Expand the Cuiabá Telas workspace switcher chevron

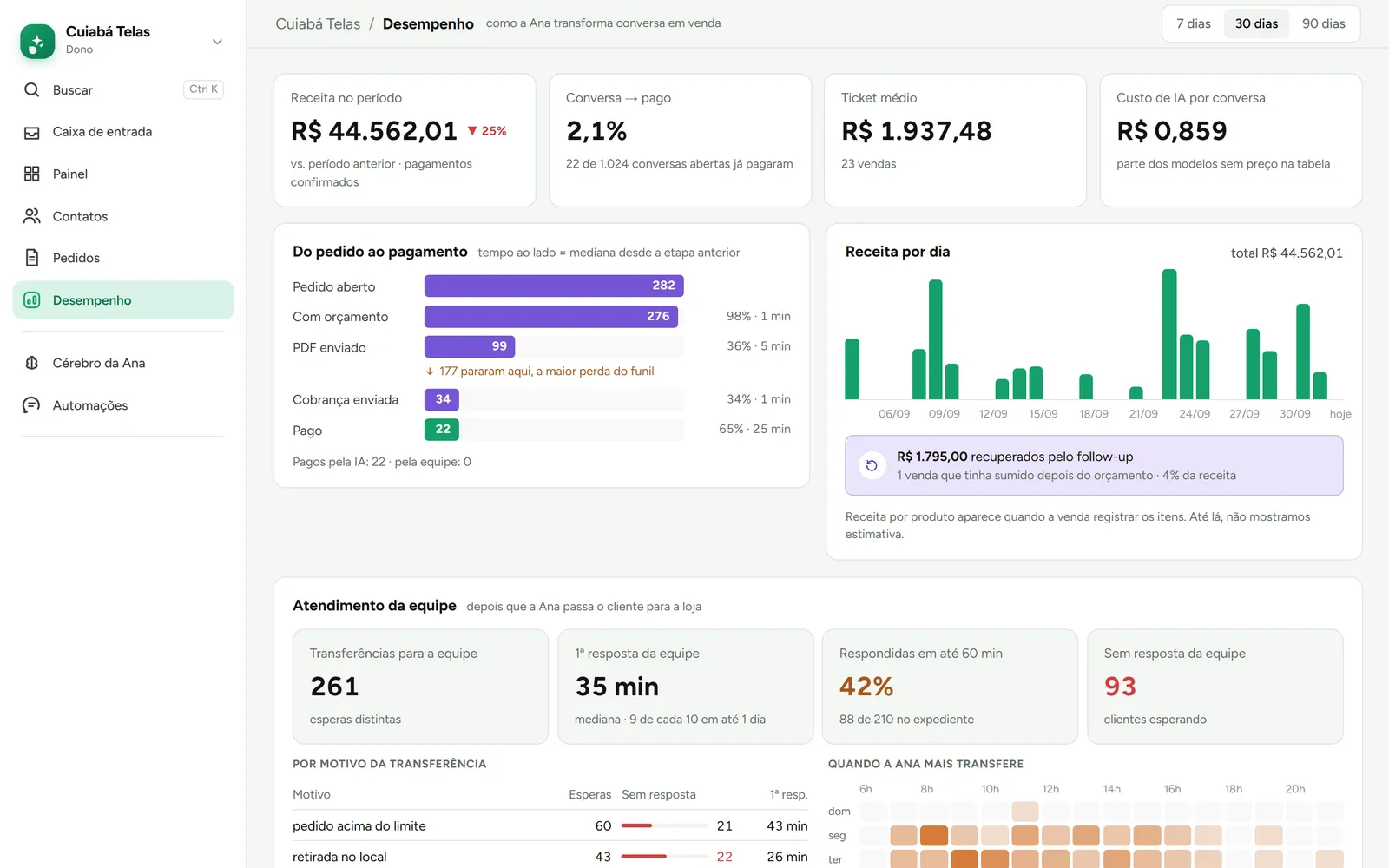pyautogui.click(x=217, y=41)
